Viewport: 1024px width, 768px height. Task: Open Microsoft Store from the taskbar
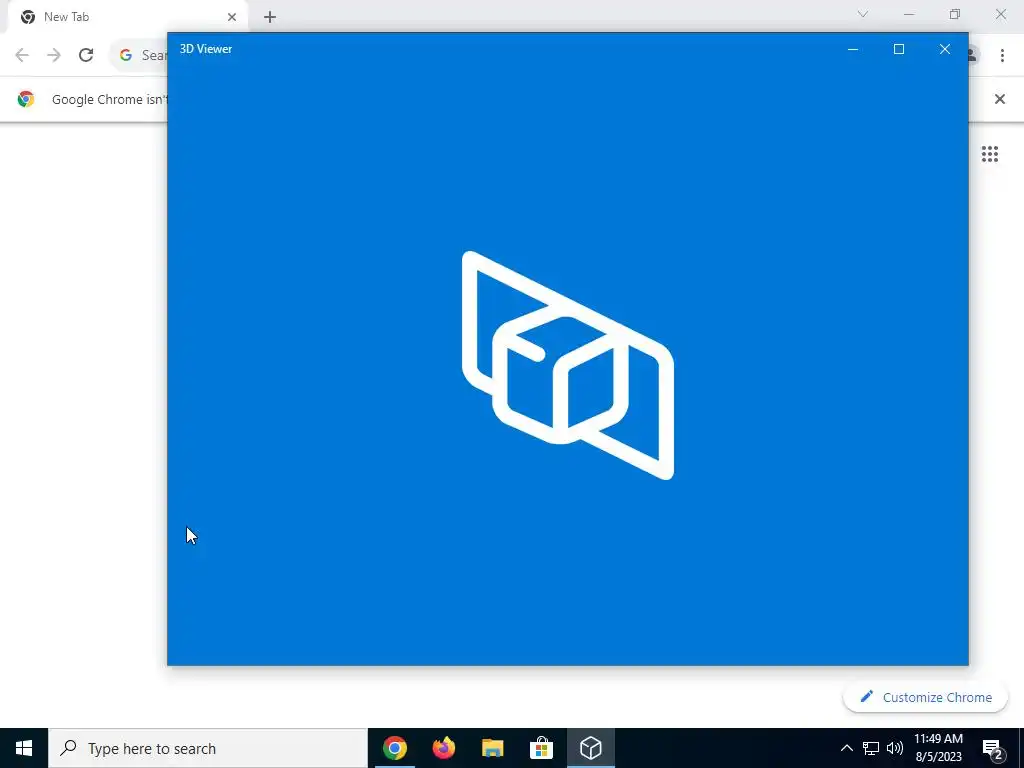tap(541, 748)
